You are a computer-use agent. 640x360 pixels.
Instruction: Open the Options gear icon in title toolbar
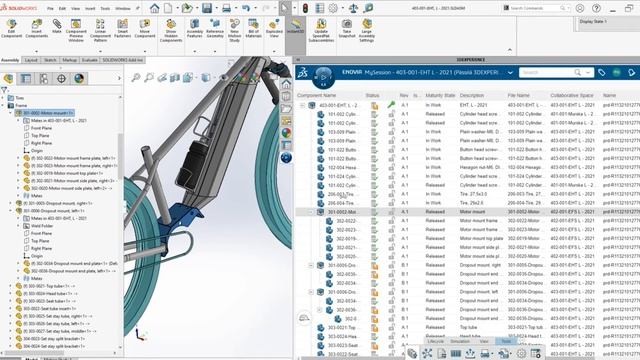point(333,8)
